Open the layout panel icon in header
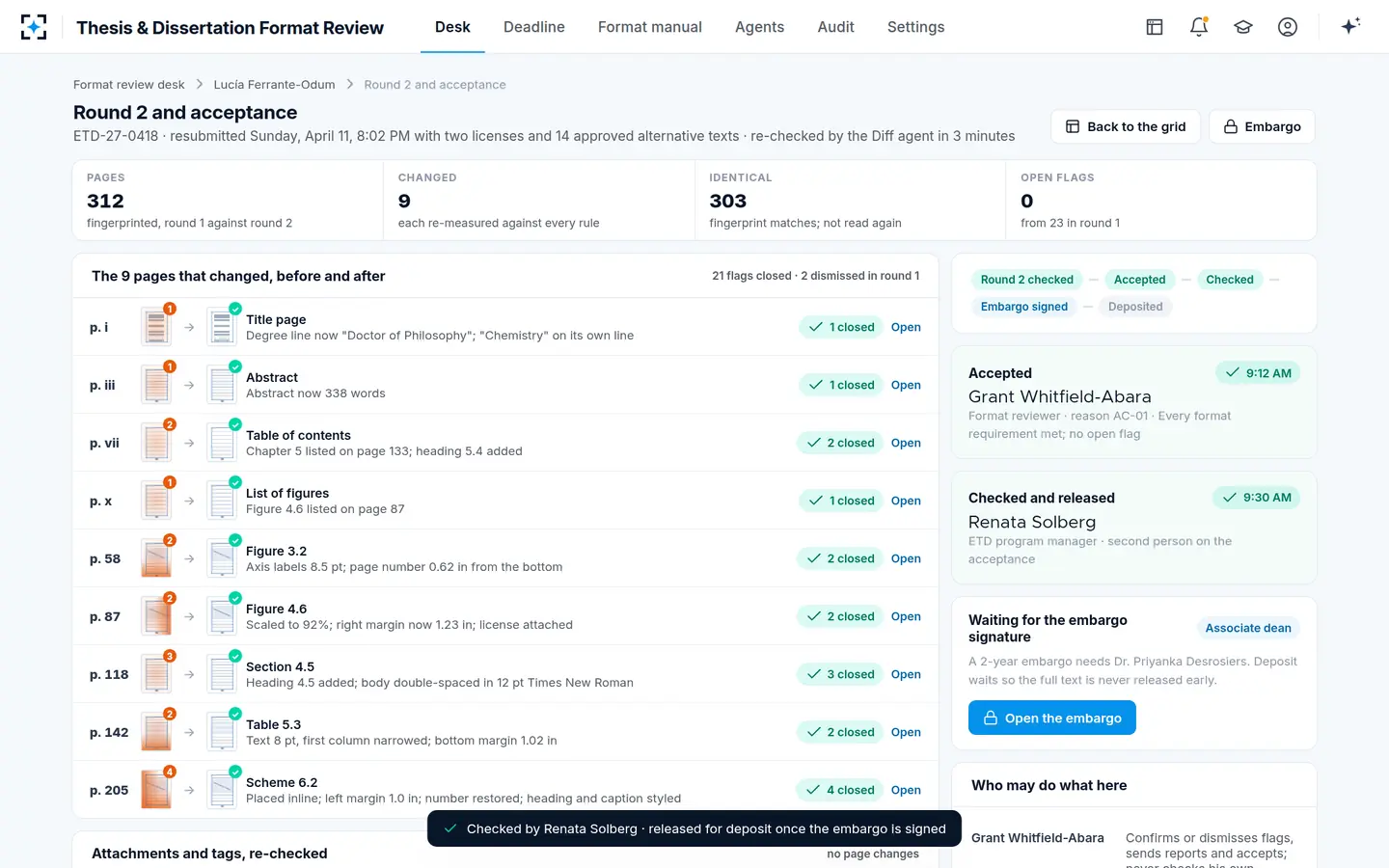The image size is (1389, 868). (1155, 27)
